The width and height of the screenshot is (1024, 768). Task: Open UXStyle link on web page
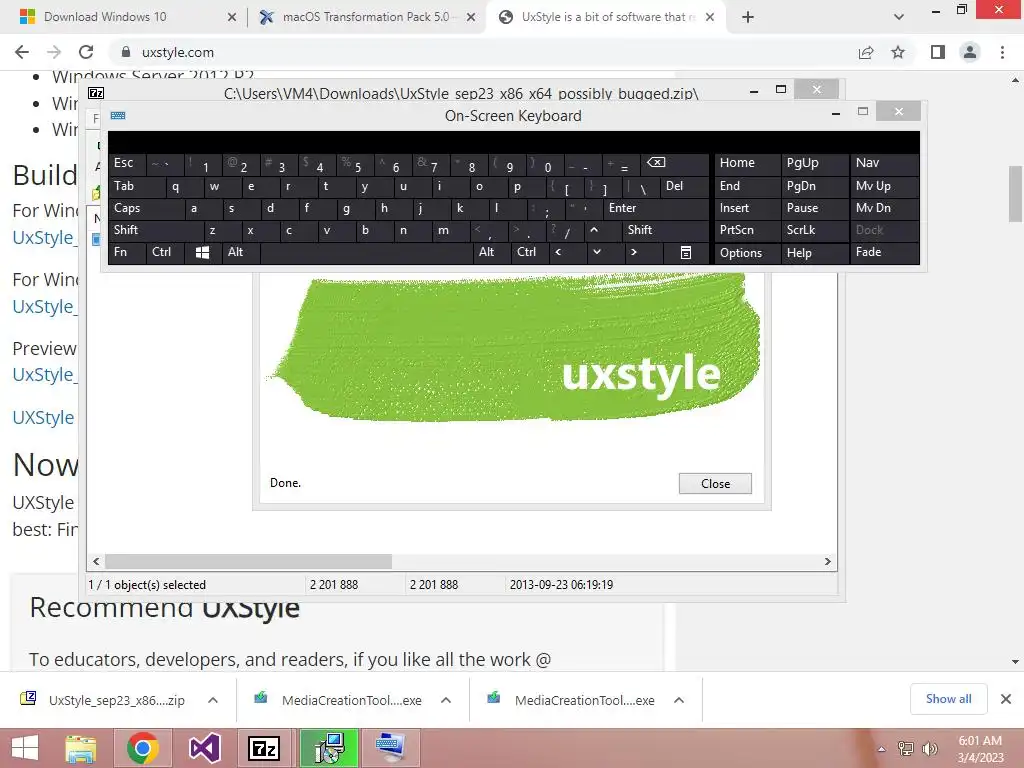tap(43, 418)
